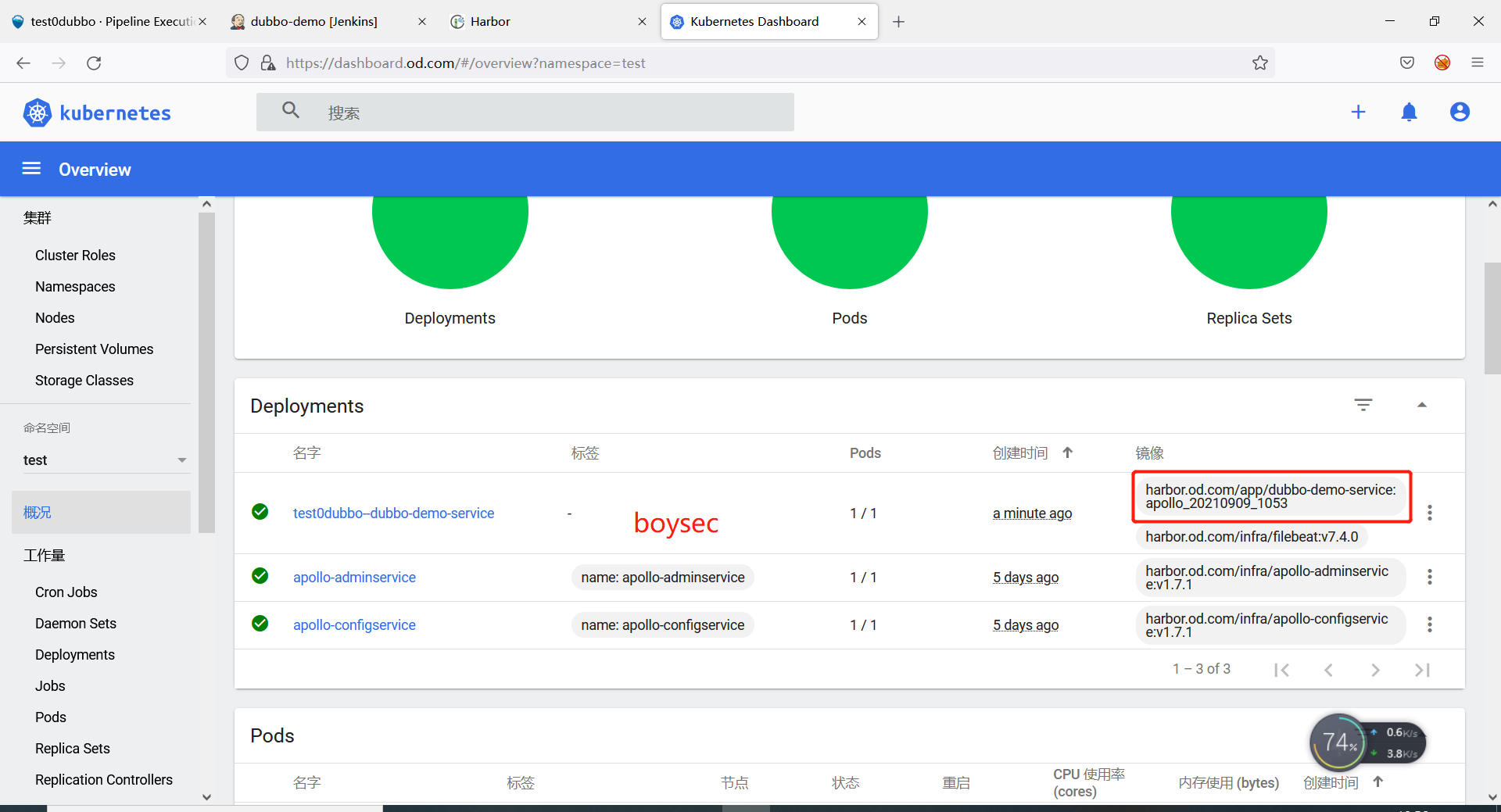Click the name: apollo-configservice label chip

pos(663,625)
